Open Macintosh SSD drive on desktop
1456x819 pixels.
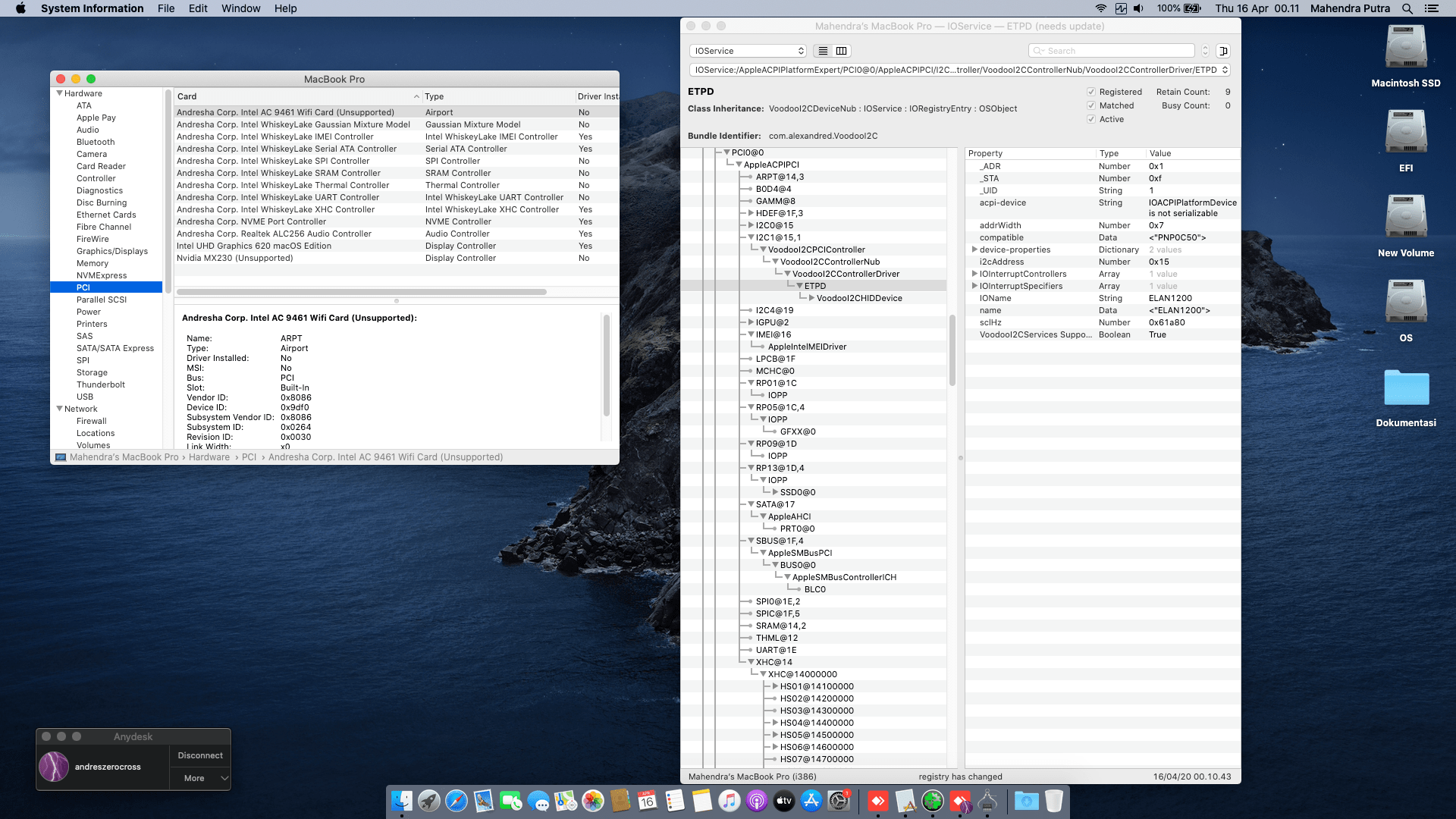[1406, 47]
